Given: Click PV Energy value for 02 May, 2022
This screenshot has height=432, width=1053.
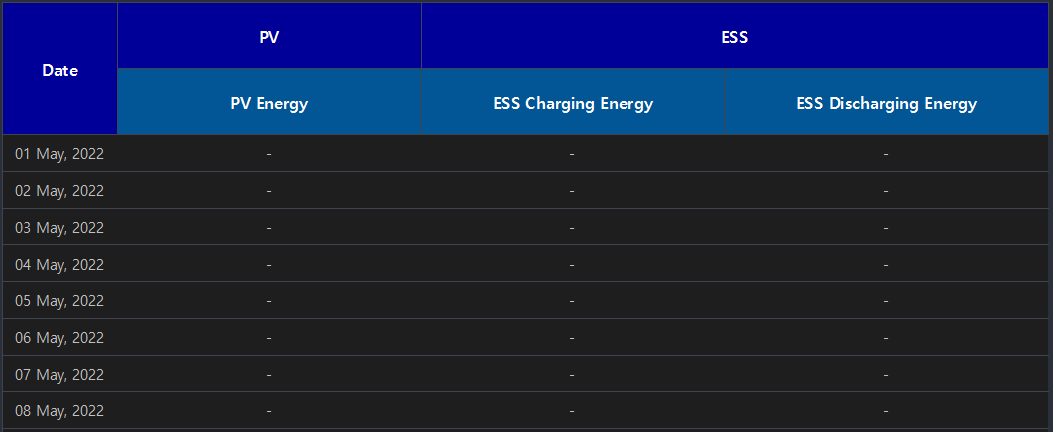Looking at the screenshot, I should 269,191.
